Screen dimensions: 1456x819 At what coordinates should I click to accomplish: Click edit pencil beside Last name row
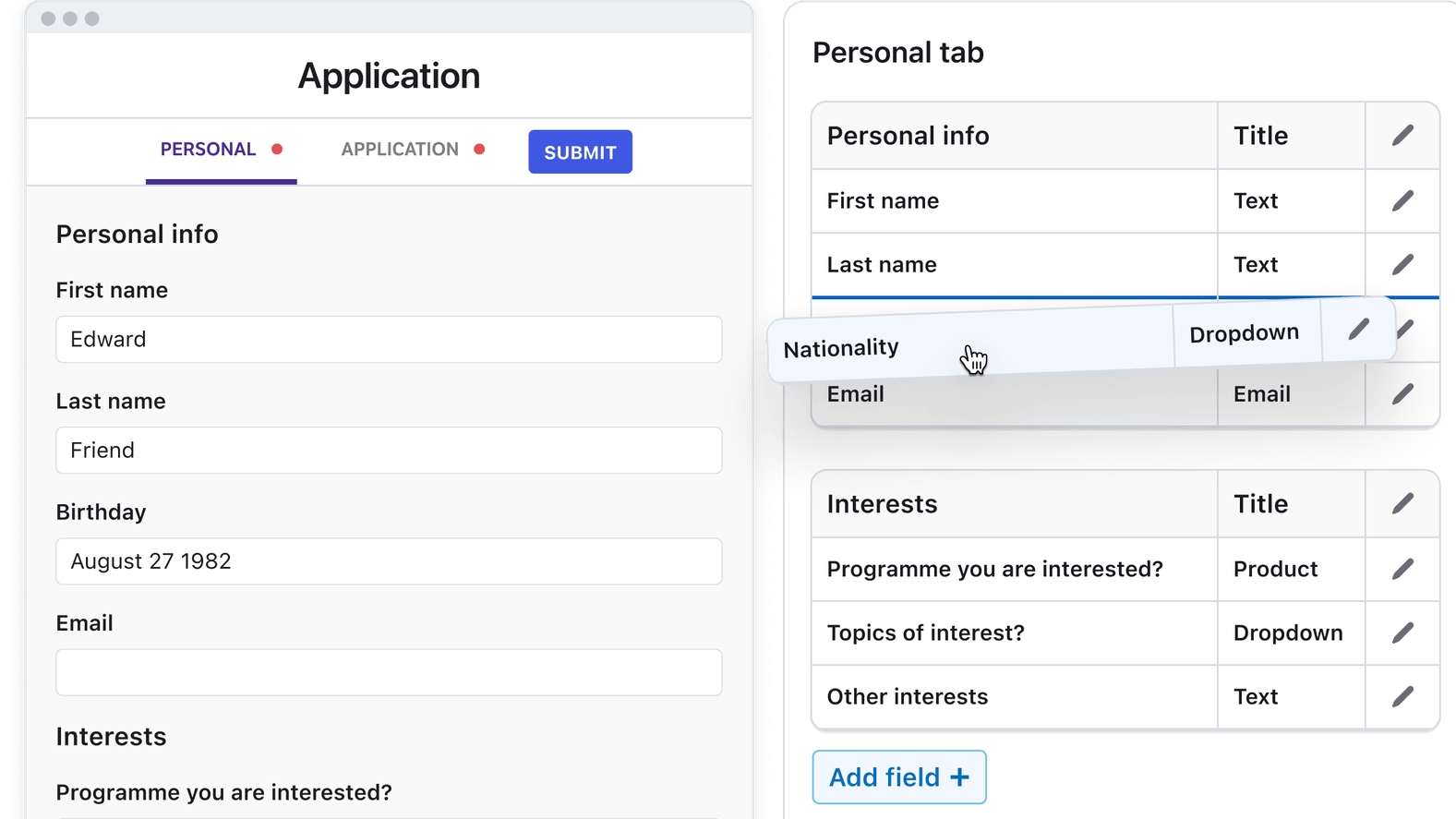point(1402,265)
